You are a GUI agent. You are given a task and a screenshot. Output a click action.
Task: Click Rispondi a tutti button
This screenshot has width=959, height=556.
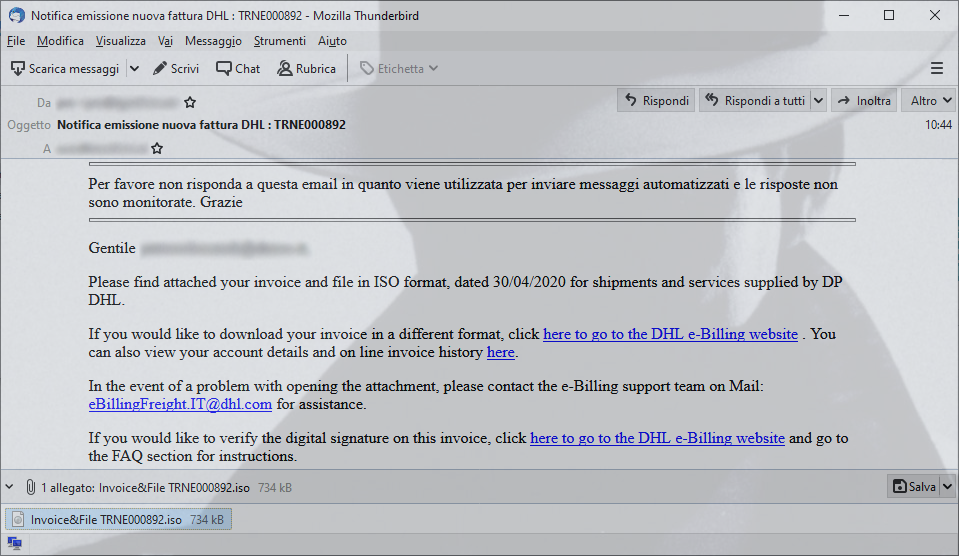pyautogui.click(x=755, y=100)
